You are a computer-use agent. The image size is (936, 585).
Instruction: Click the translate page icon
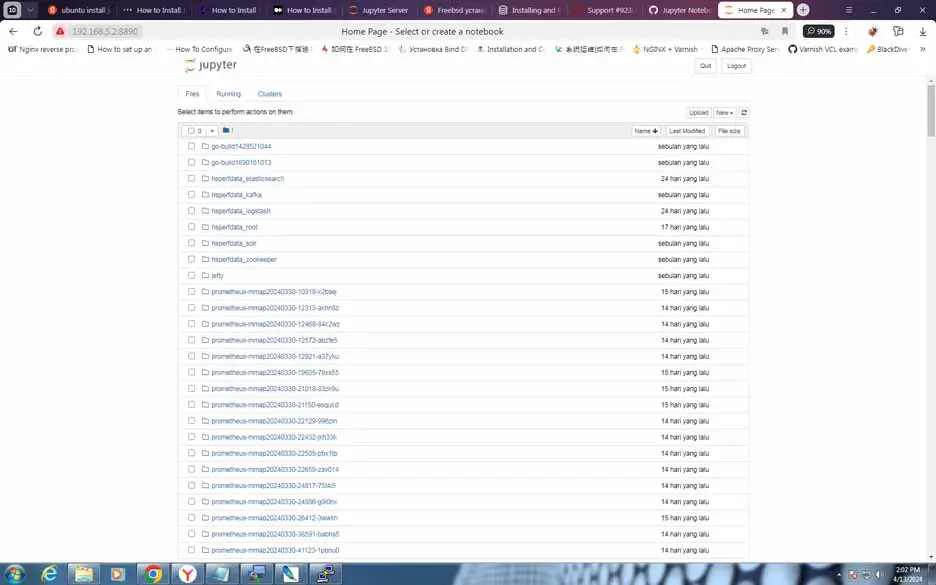tap(764, 31)
